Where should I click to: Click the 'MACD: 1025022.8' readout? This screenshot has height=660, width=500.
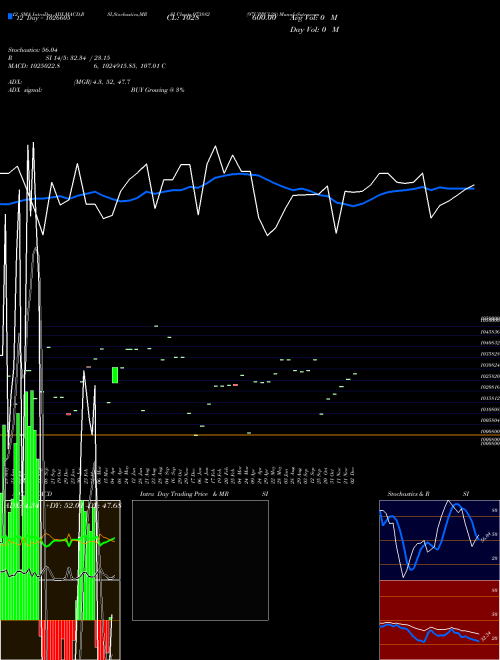[x=34, y=66]
